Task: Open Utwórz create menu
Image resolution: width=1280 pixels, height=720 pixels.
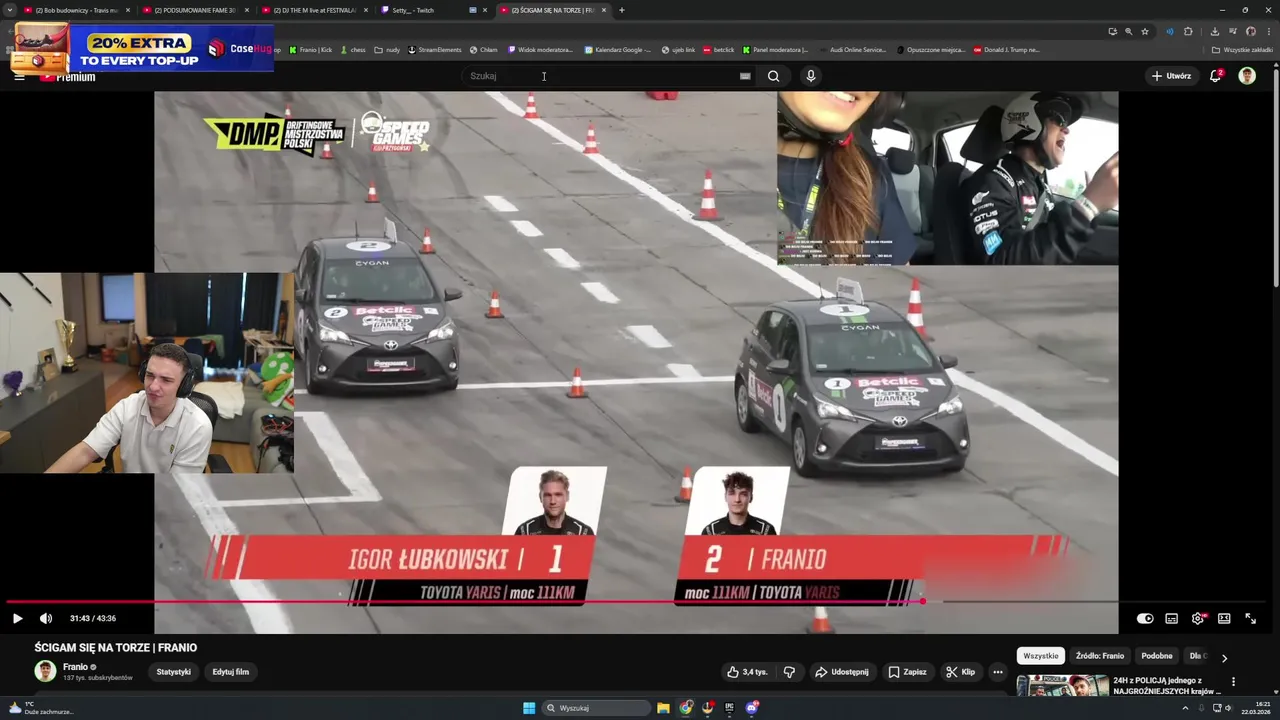Action: tap(1171, 76)
